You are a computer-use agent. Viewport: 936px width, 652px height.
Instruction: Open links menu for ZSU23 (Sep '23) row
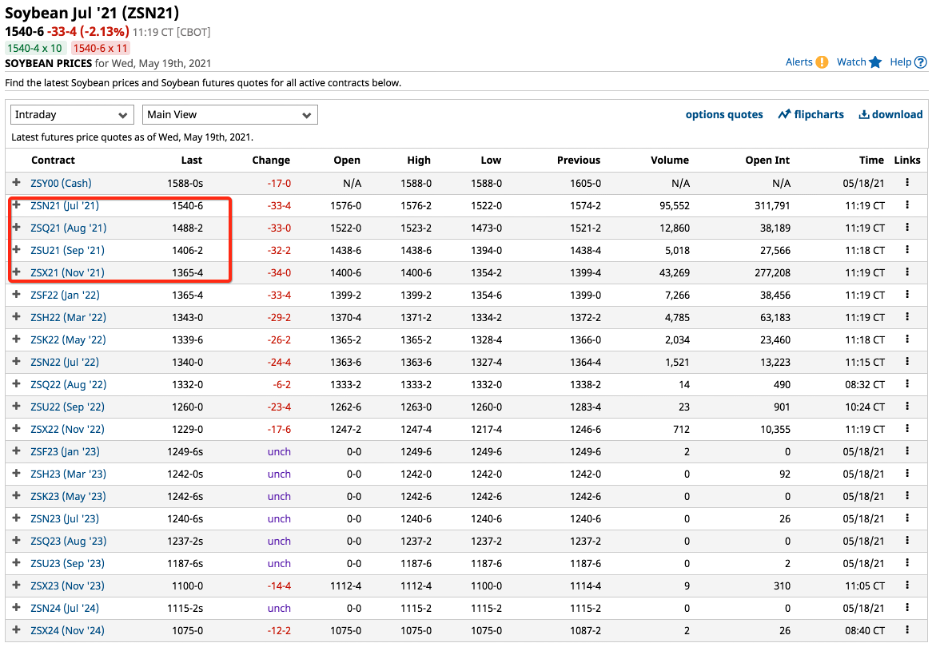pyautogui.click(x=907, y=563)
